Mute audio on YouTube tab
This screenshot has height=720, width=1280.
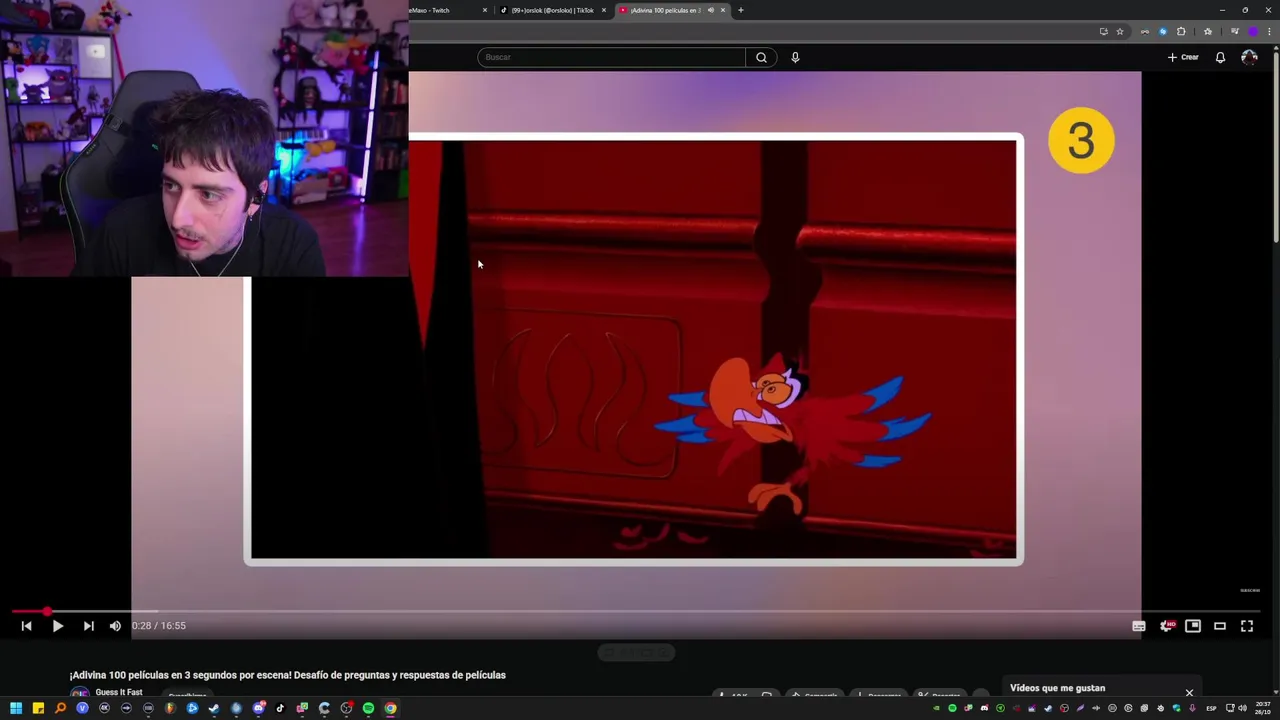tap(711, 10)
